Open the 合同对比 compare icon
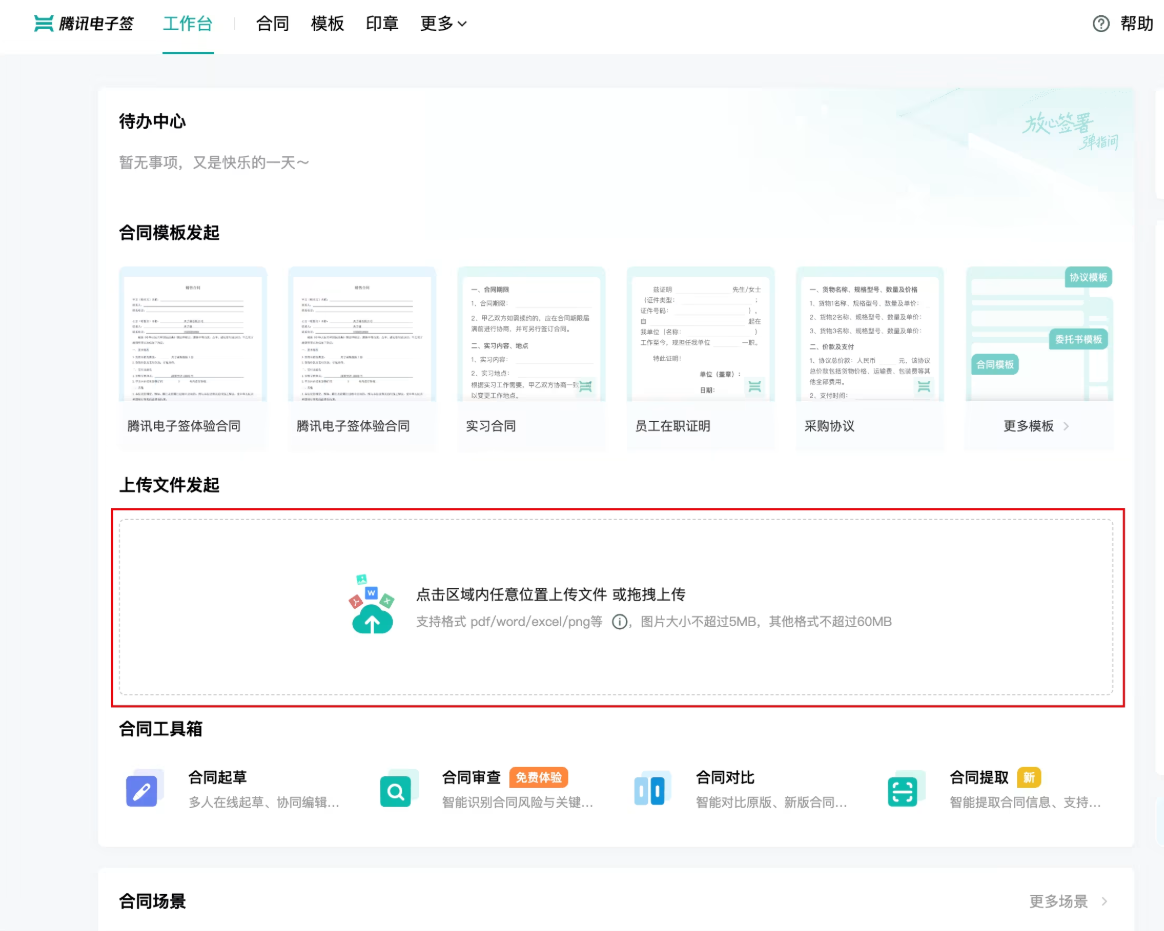Viewport: 1164px width, 931px height. pos(650,790)
